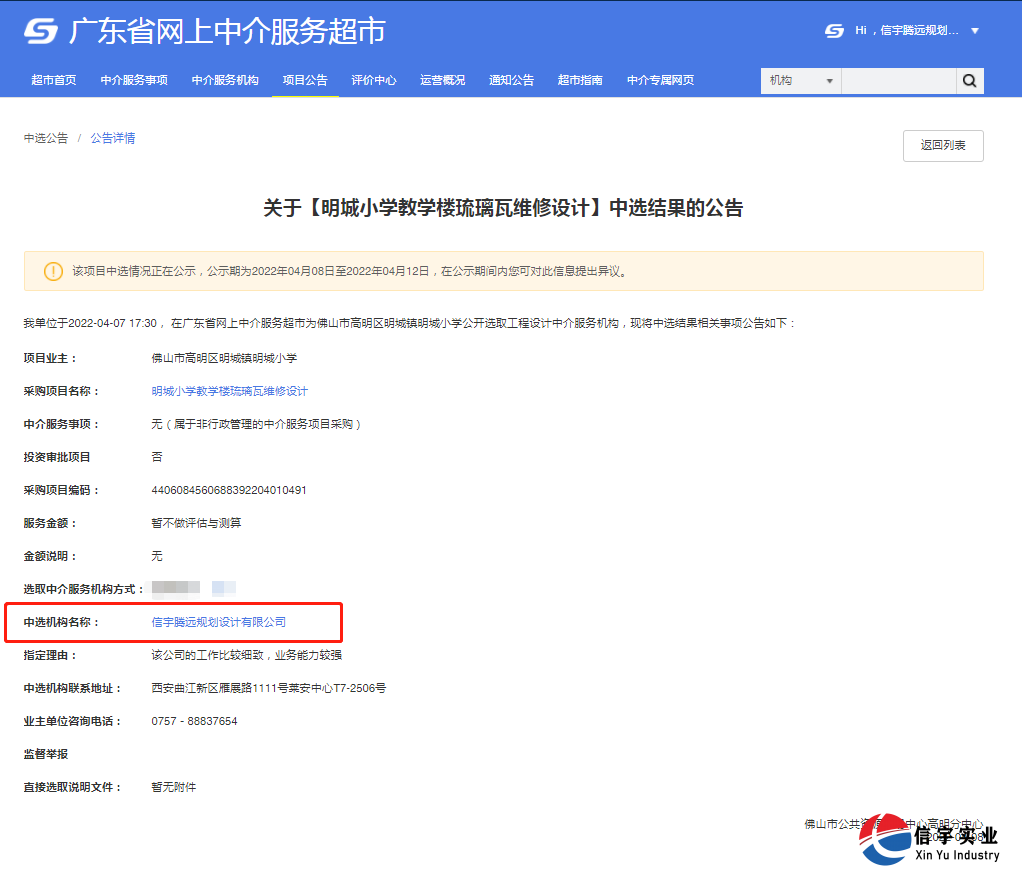Switch to the 超市首页 tab
The height and width of the screenshot is (881, 1022).
click(x=54, y=80)
